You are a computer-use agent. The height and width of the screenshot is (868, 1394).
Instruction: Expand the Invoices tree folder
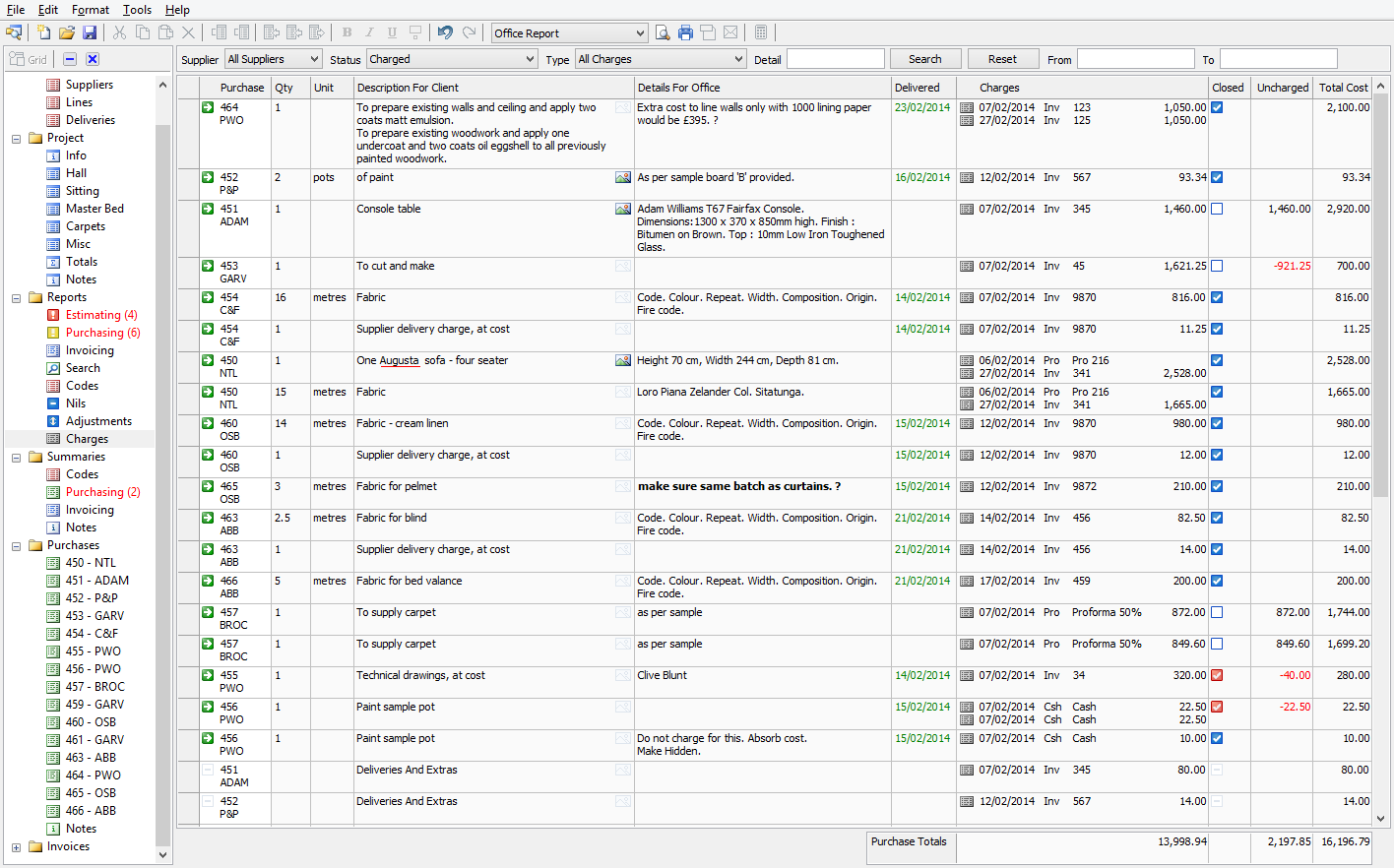click(x=16, y=847)
